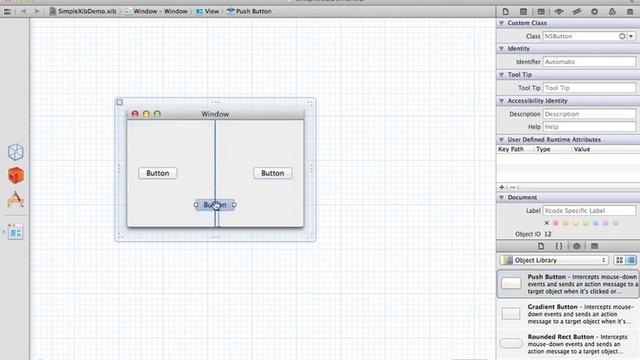Open the Identity inspector tab
Screen dimensions: 640x360
tap(541, 11)
